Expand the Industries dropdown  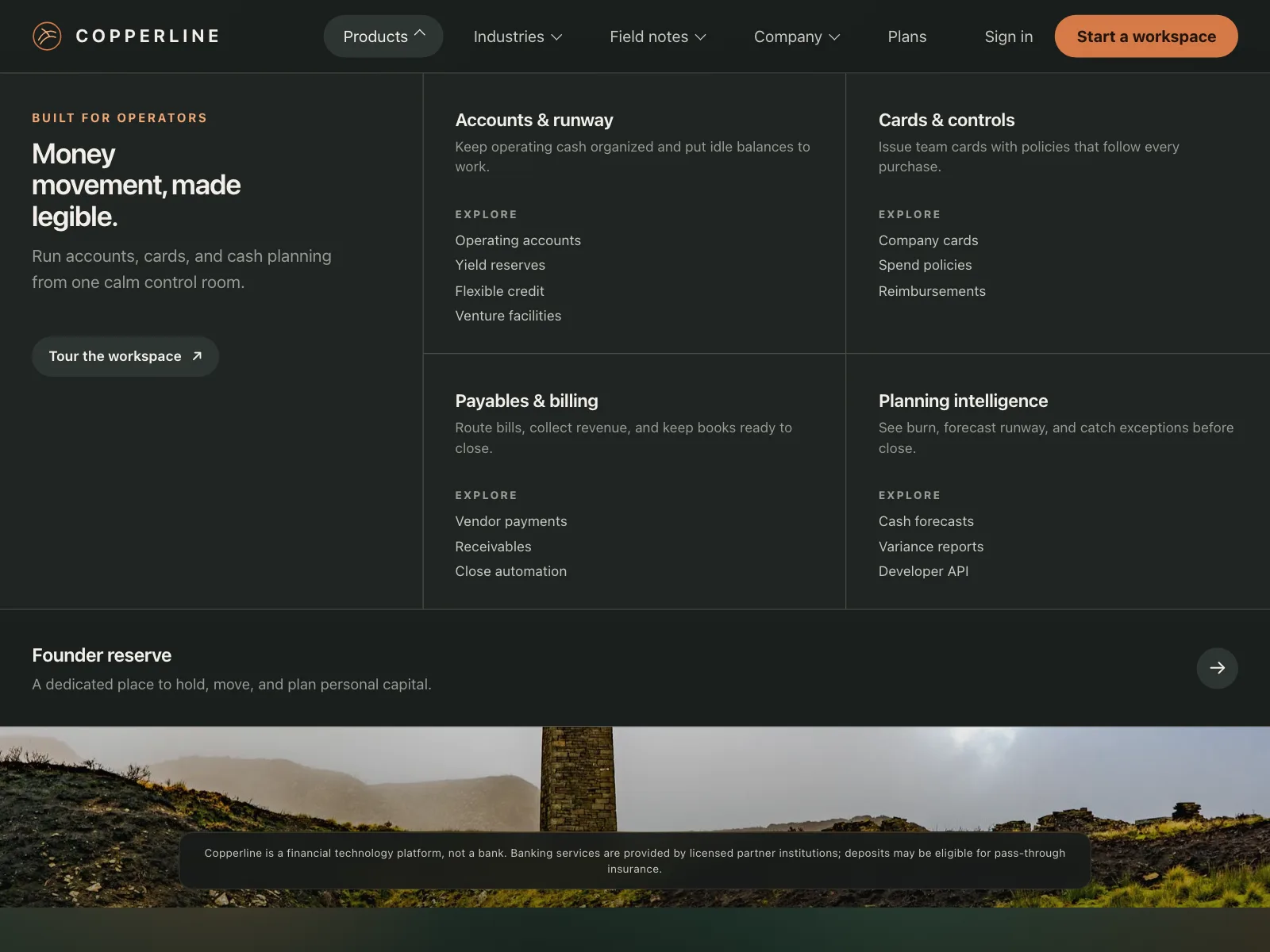(518, 36)
